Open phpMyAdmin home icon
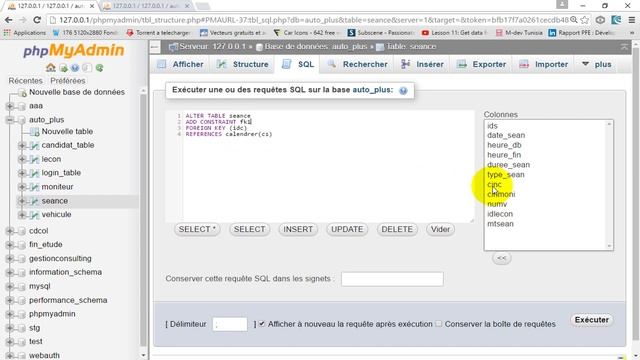Image resolution: width=640 pixels, height=360 pixels. pos(51,68)
